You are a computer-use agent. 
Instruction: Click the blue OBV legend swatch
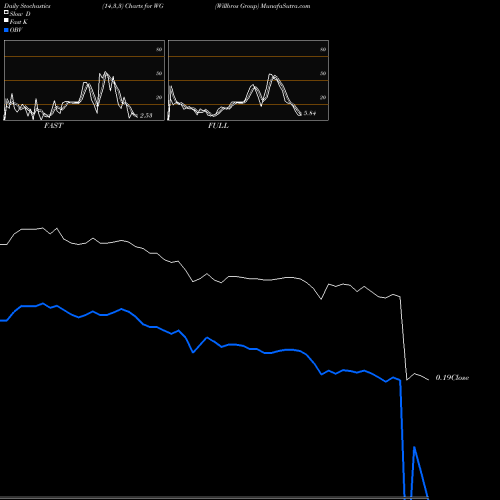pos(6,30)
